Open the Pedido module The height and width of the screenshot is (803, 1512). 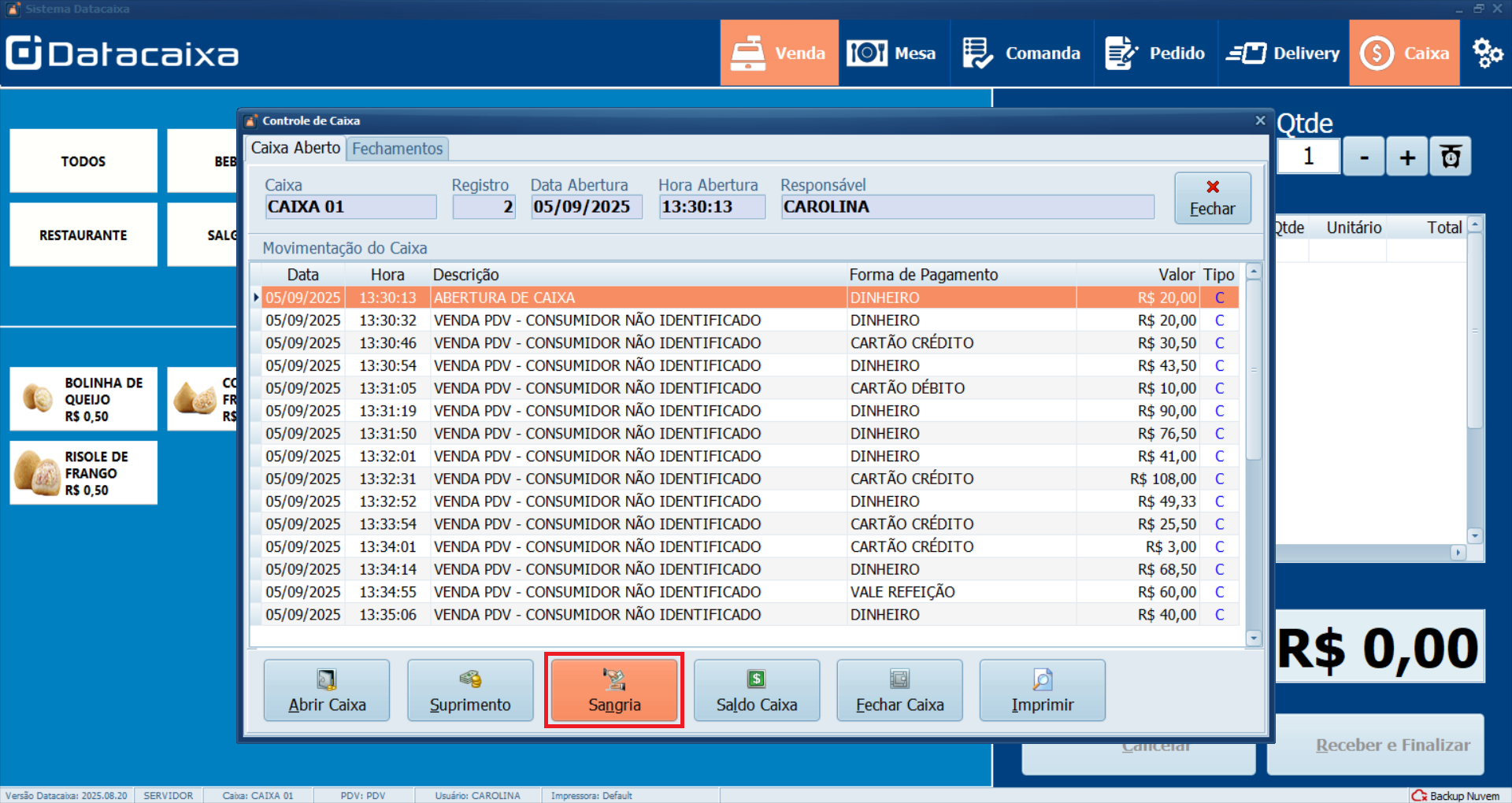(x=1155, y=54)
